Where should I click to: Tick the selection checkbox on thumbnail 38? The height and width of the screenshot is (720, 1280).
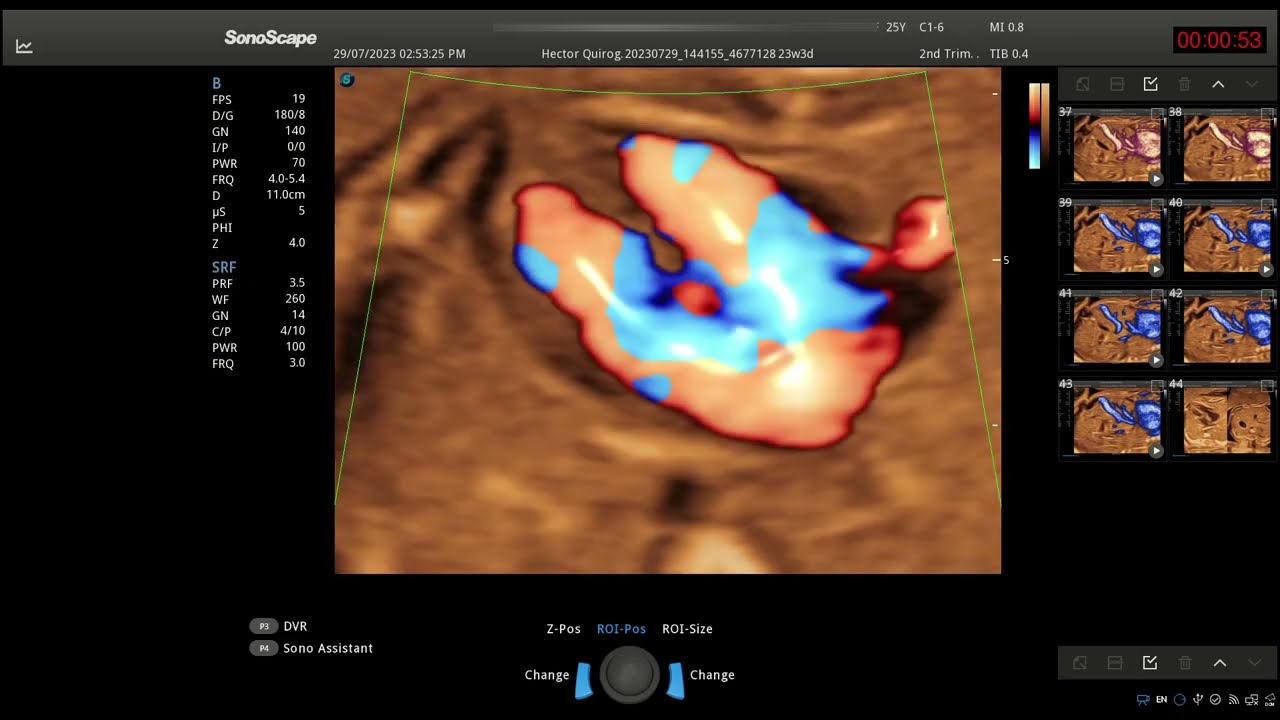[1267, 113]
